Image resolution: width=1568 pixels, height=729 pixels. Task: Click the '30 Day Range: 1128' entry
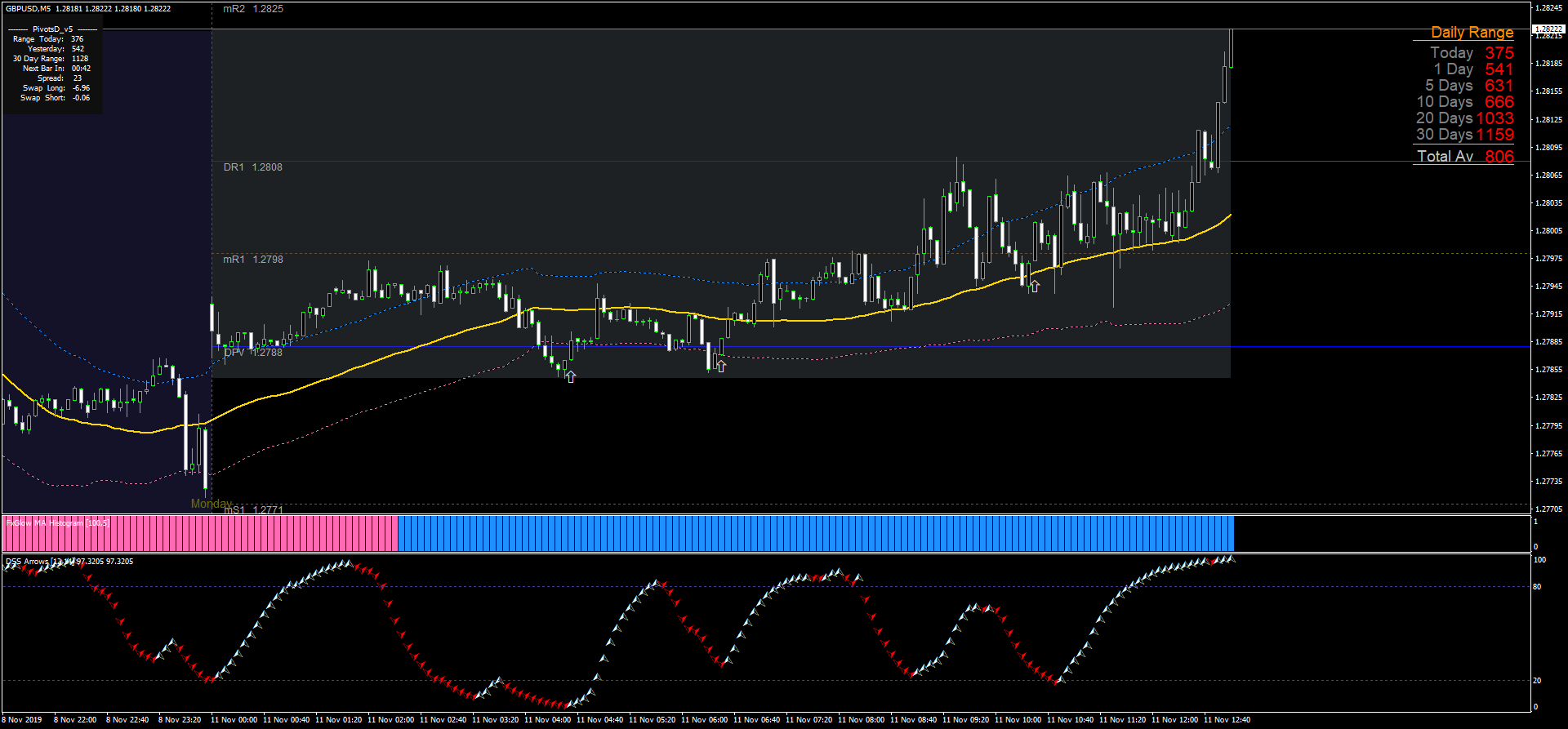(51, 59)
